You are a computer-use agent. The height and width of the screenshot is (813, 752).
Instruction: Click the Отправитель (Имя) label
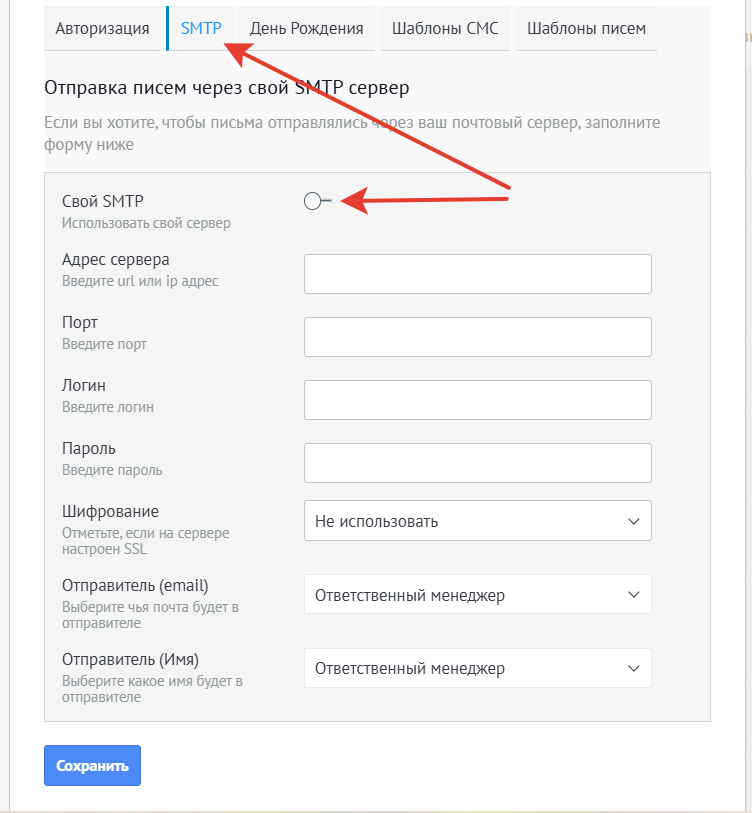(130, 660)
